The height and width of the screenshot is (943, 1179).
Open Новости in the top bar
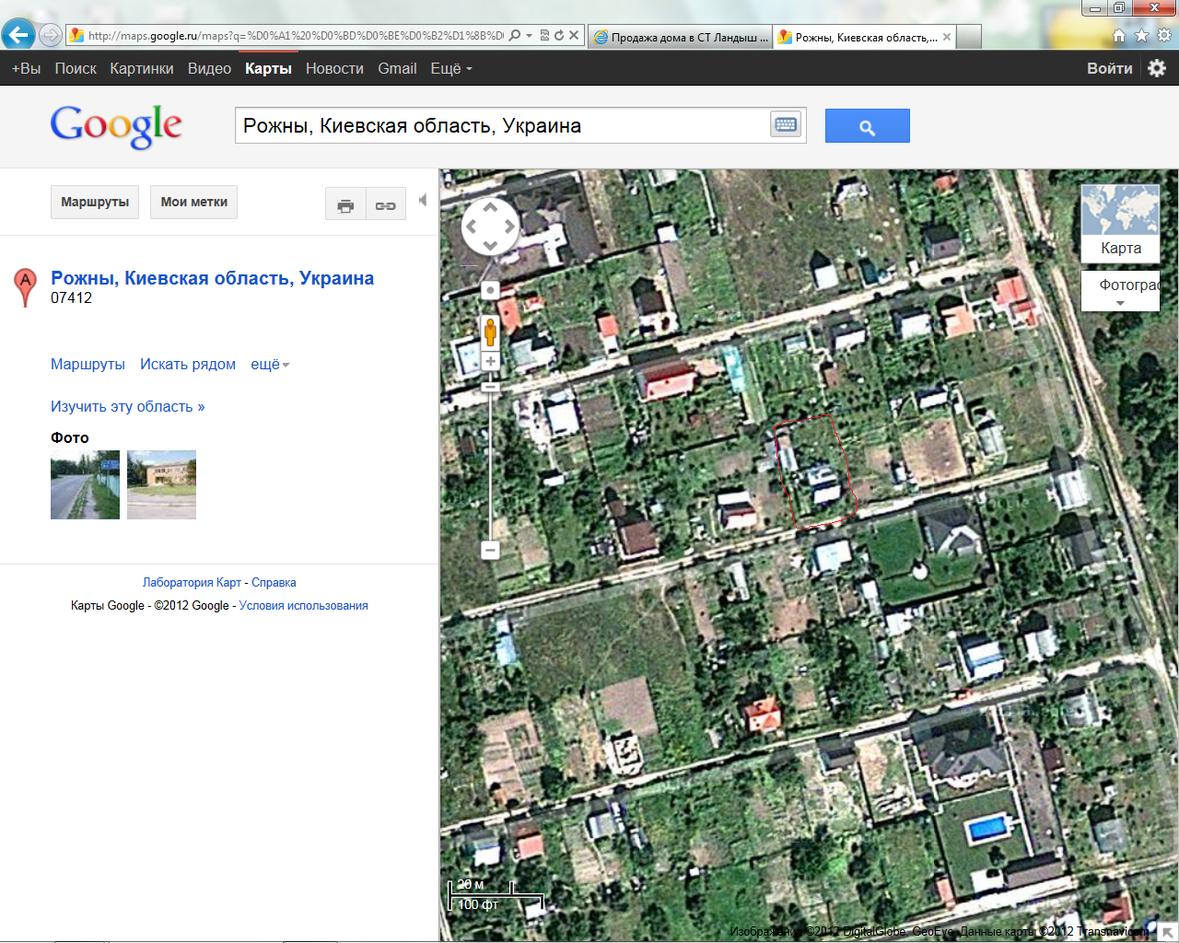point(335,68)
